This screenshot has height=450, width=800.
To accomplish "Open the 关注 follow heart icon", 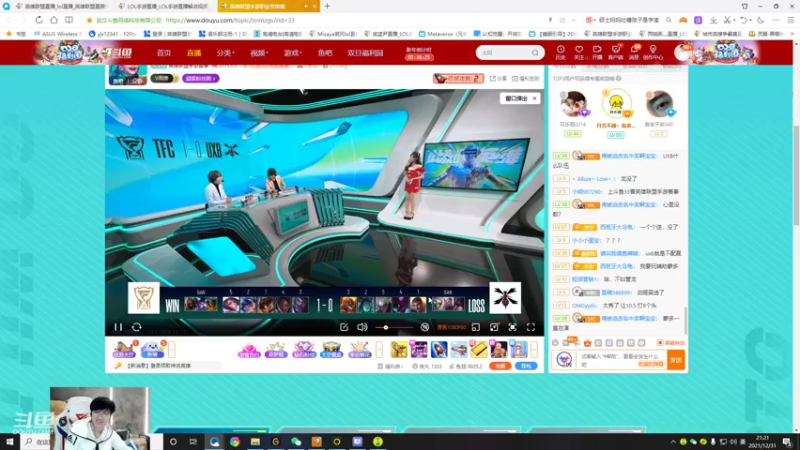I will (579, 52).
